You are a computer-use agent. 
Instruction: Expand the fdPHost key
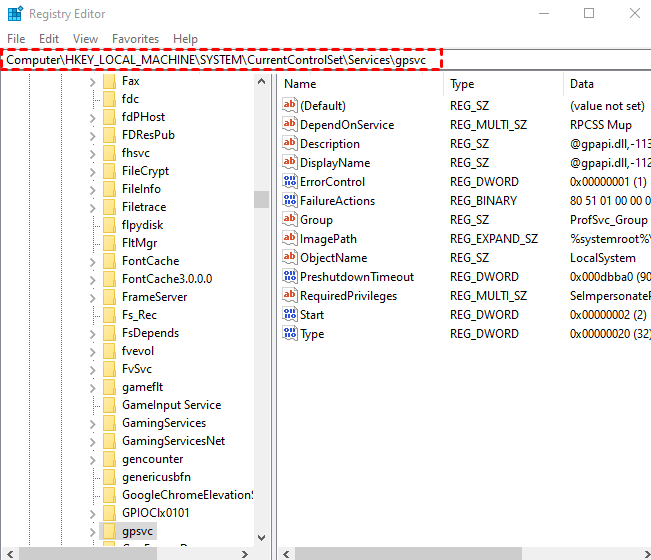click(x=93, y=118)
